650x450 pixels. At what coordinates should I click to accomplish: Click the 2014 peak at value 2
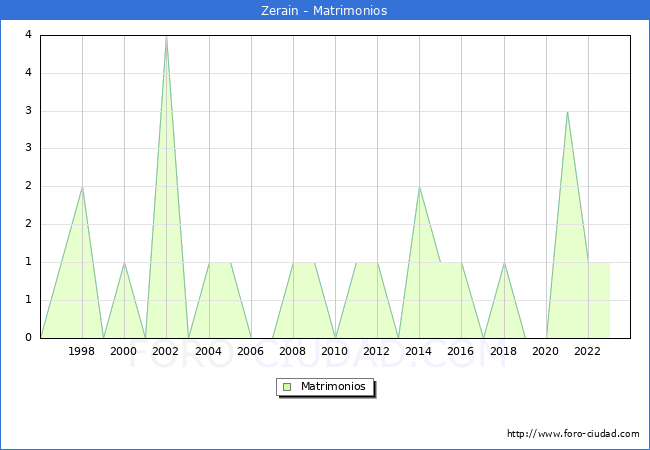[420, 187]
